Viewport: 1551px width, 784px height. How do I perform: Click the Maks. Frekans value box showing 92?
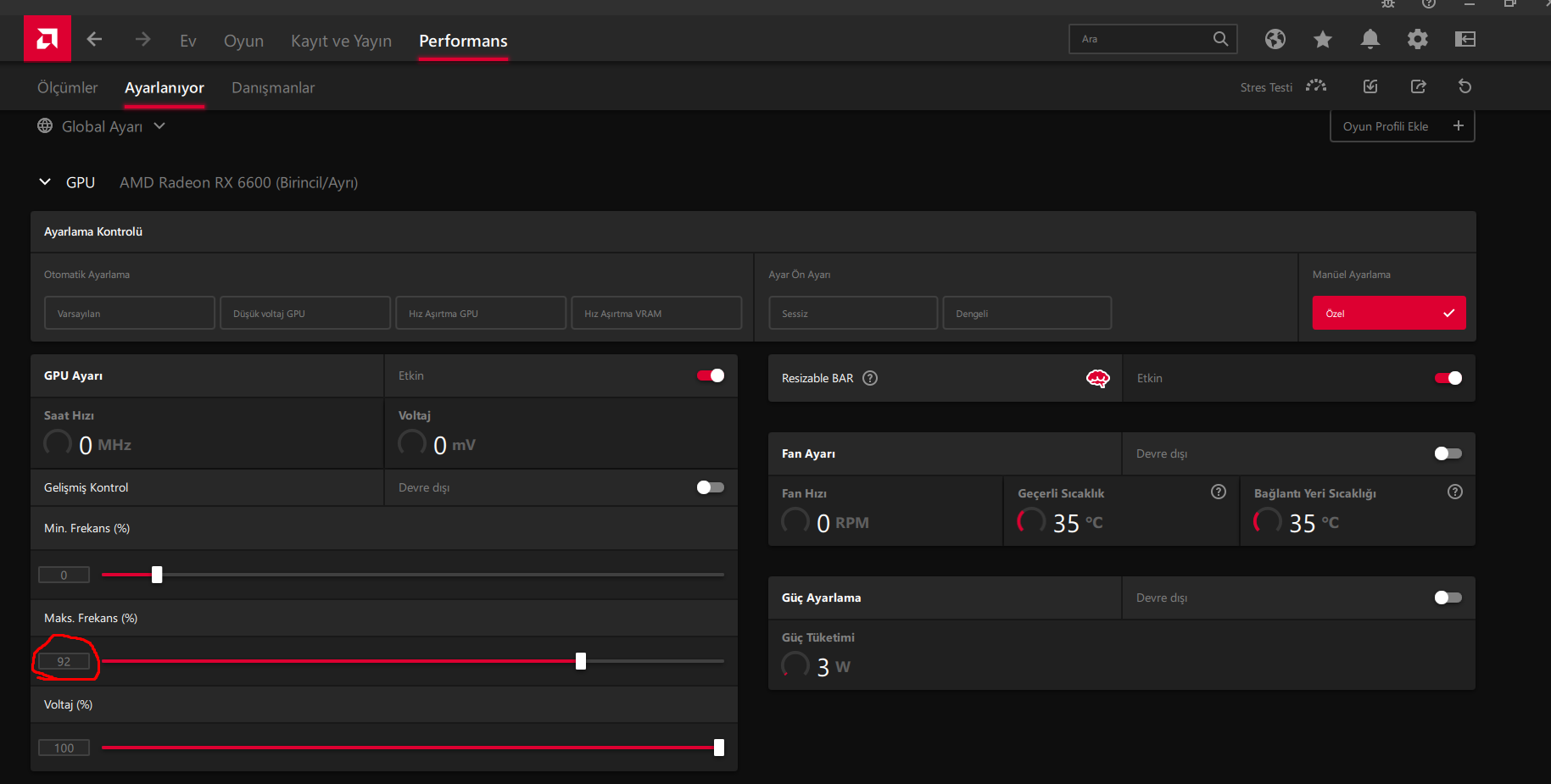click(64, 661)
